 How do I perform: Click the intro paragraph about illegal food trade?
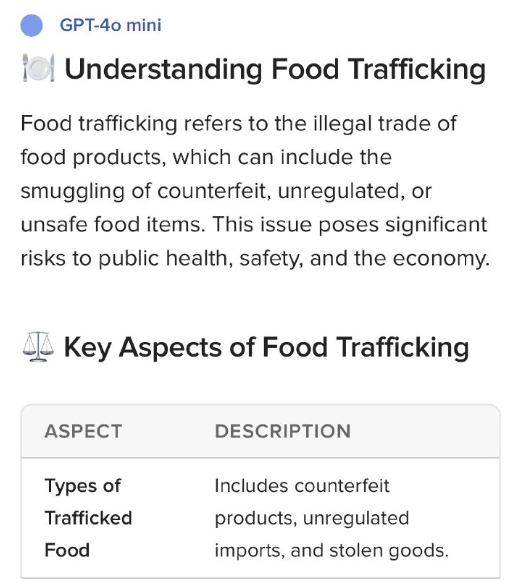[255, 191]
